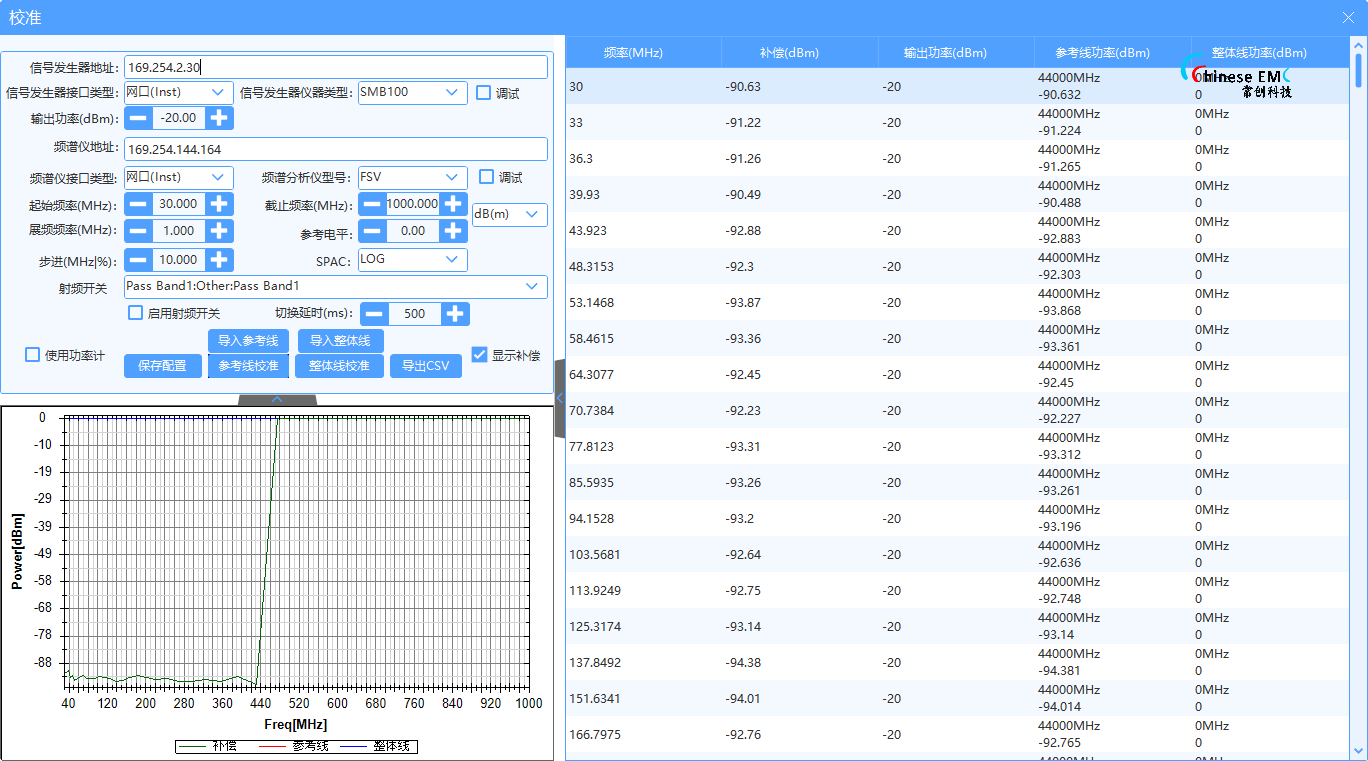Screen dimensions: 1368x761
Task: Open SMB100 instrument type dropdown
Action: pyautogui.click(x=413, y=93)
